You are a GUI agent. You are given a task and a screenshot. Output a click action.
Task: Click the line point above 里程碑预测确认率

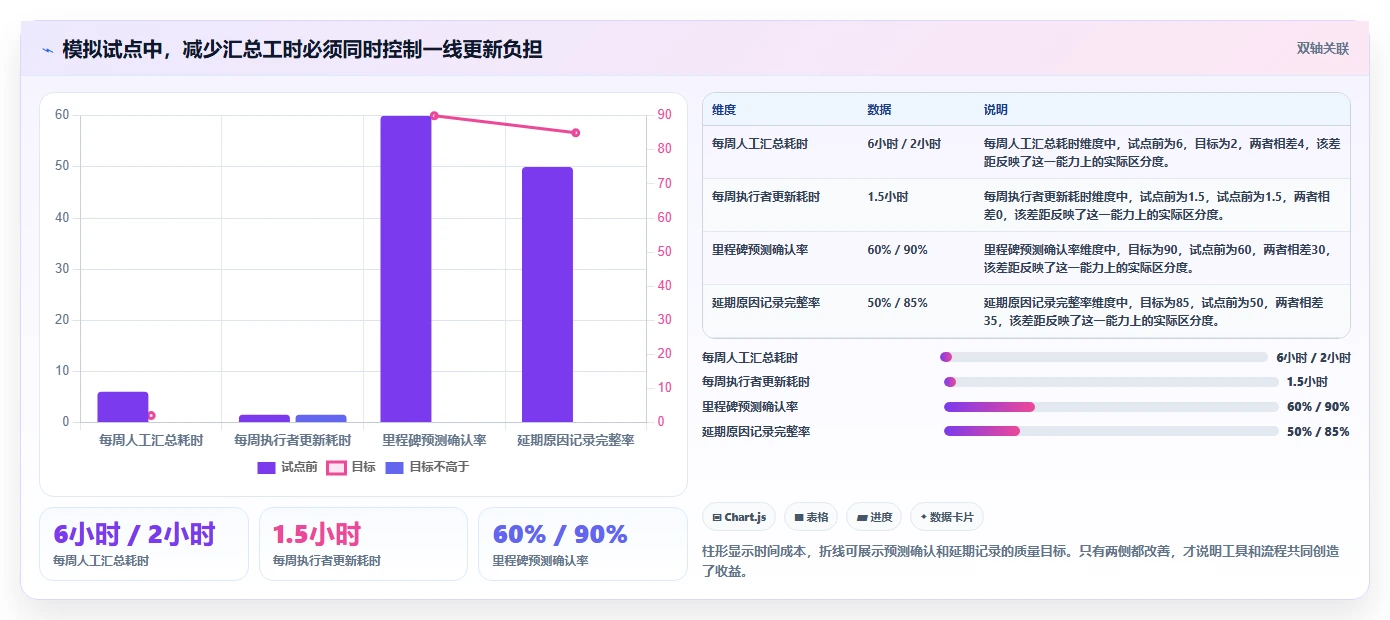[434, 116]
